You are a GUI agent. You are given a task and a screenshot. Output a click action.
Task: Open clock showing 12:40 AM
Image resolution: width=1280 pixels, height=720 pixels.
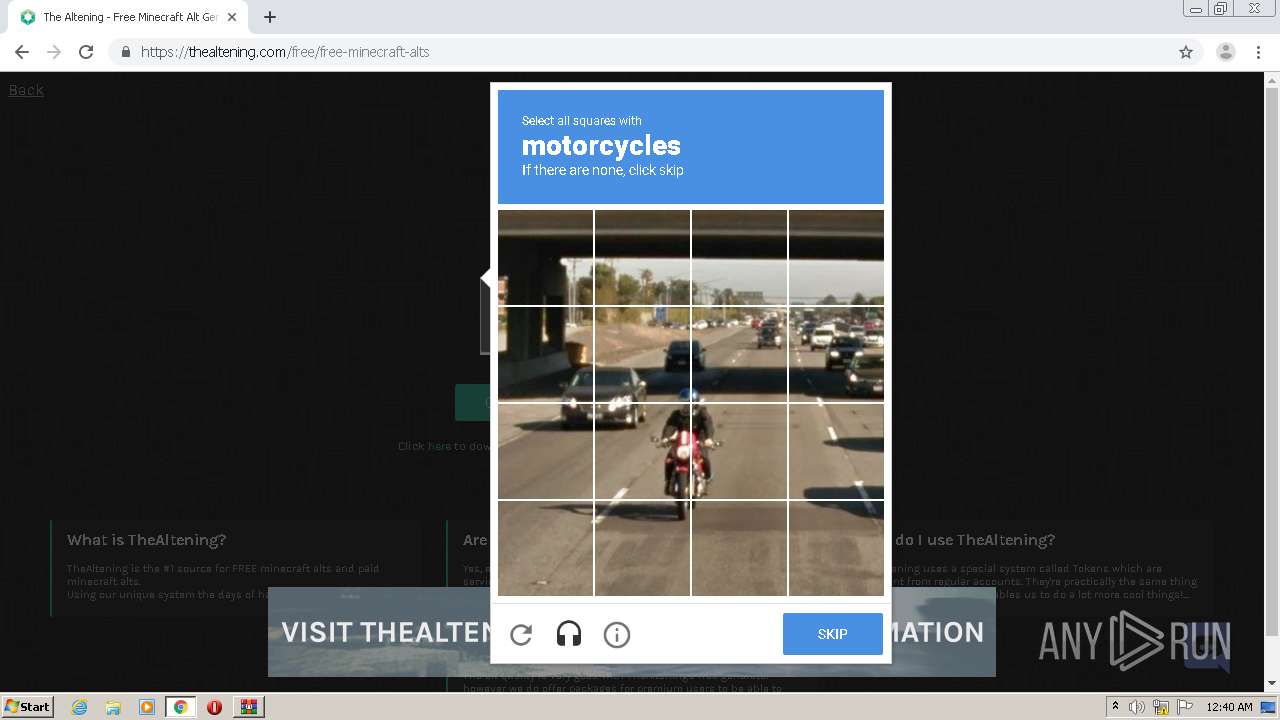[x=1229, y=707]
